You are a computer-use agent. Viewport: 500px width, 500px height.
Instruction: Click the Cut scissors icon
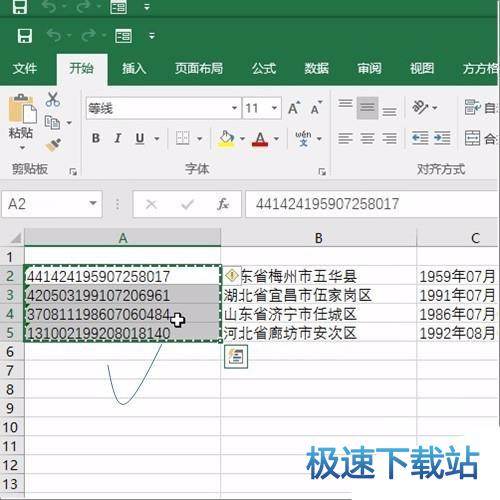coord(53,99)
